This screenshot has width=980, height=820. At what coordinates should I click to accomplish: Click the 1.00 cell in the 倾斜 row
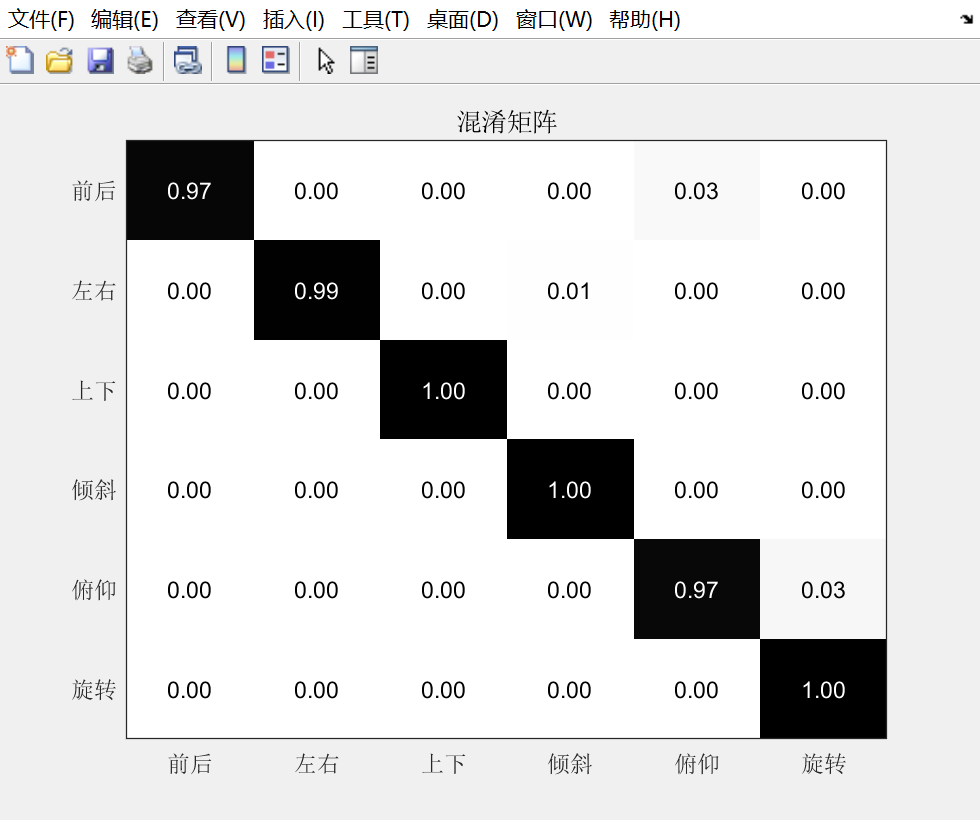(570, 489)
